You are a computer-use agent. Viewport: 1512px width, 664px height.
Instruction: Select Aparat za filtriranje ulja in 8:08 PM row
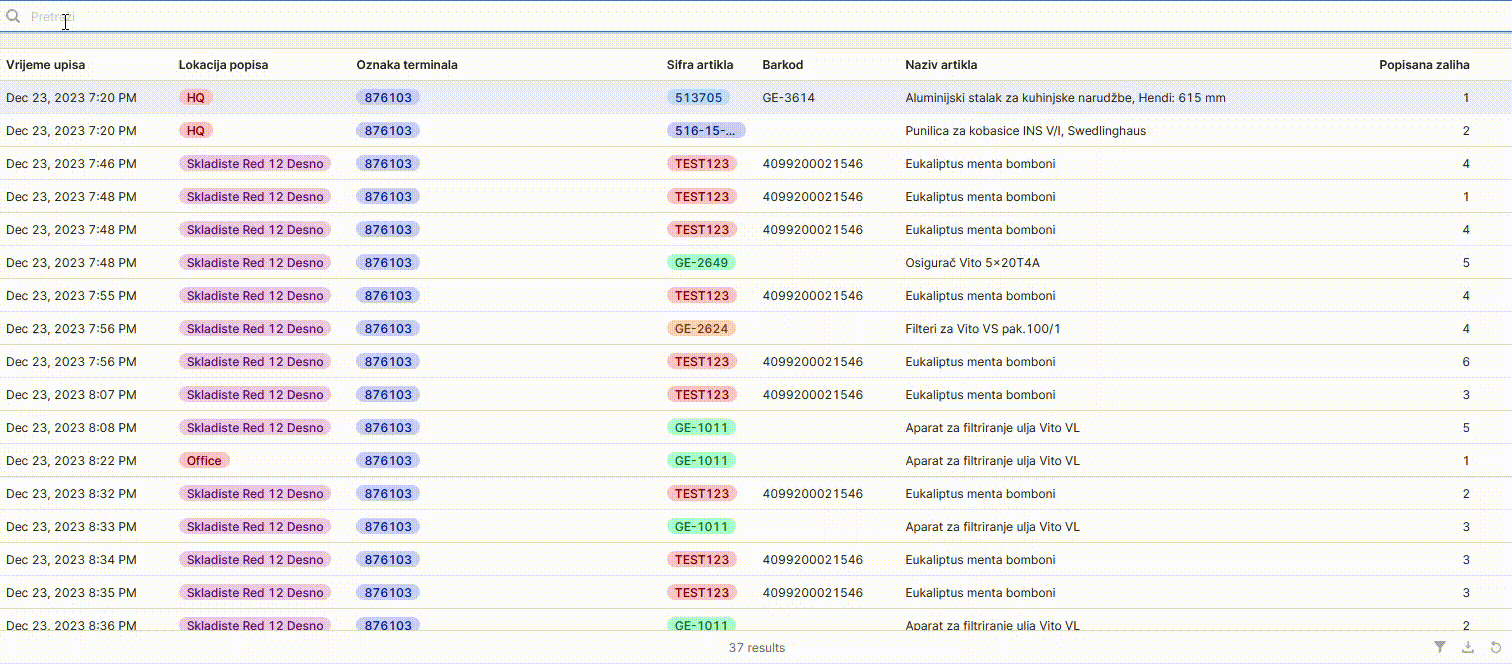992,428
